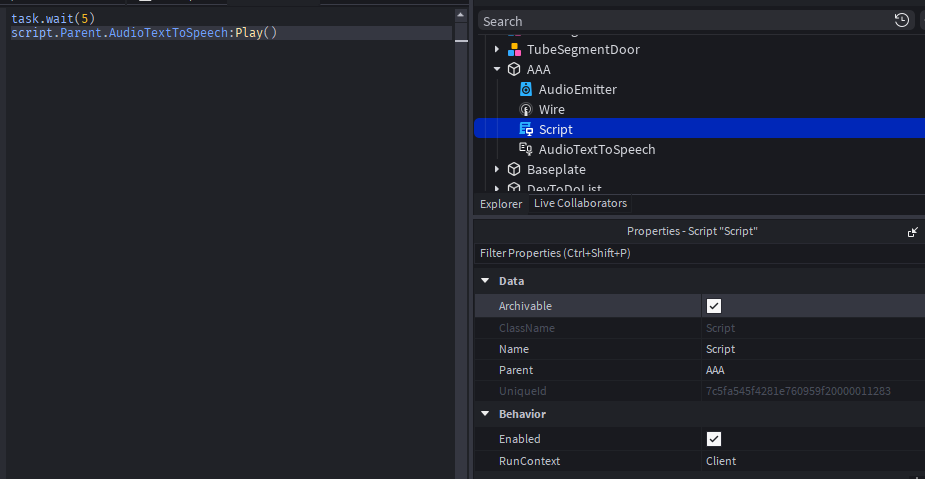Click the Archivable property label
Viewport: 925px width, 479px height.
tap(525, 306)
